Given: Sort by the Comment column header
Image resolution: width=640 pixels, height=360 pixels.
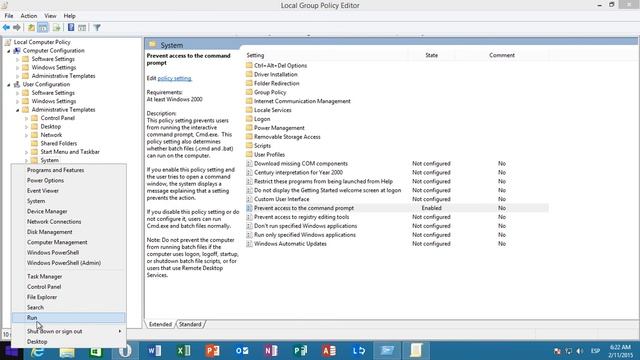Looking at the screenshot, I should pos(502,55).
